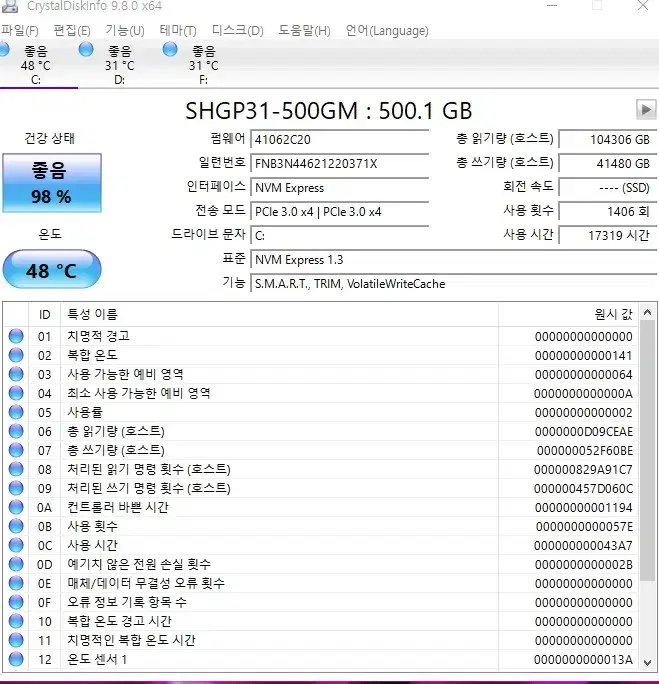Click the drive letter field C:

(x=339, y=236)
